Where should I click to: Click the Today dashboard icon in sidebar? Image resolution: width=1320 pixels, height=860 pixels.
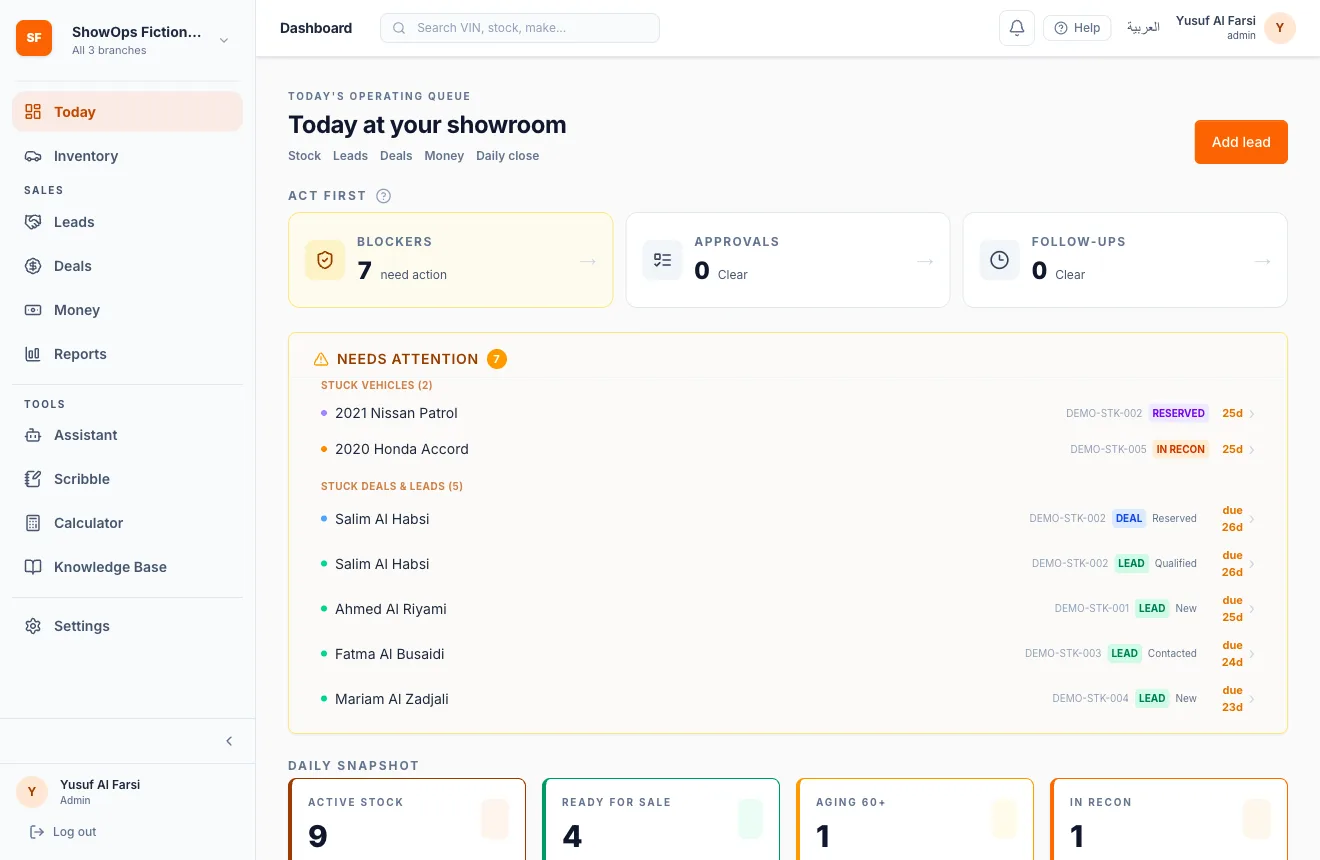(x=33, y=112)
